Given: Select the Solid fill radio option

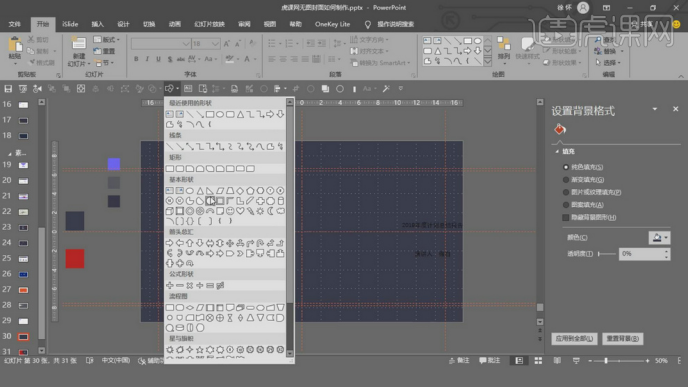Looking at the screenshot, I should (x=566, y=167).
